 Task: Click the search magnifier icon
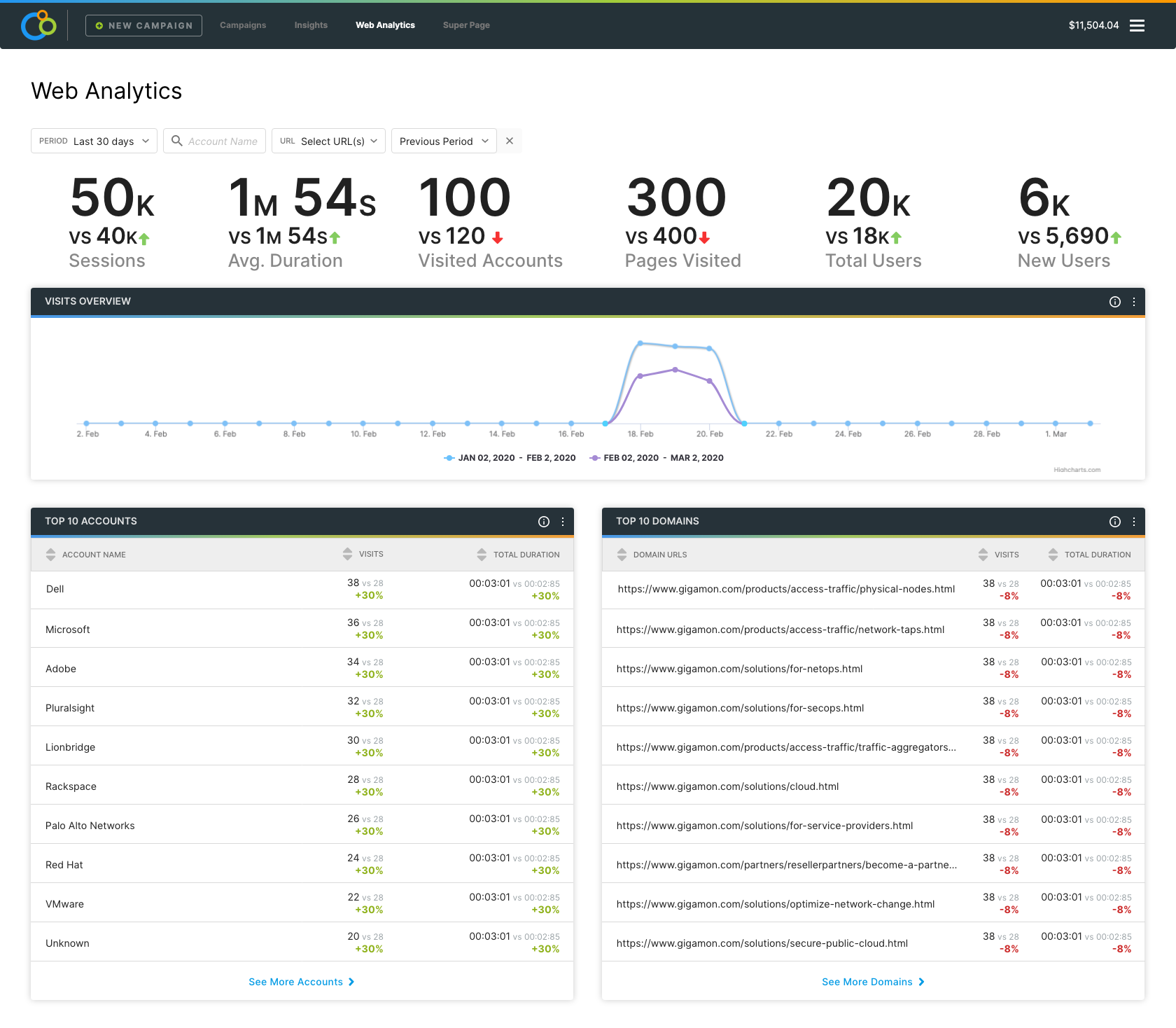[x=177, y=141]
